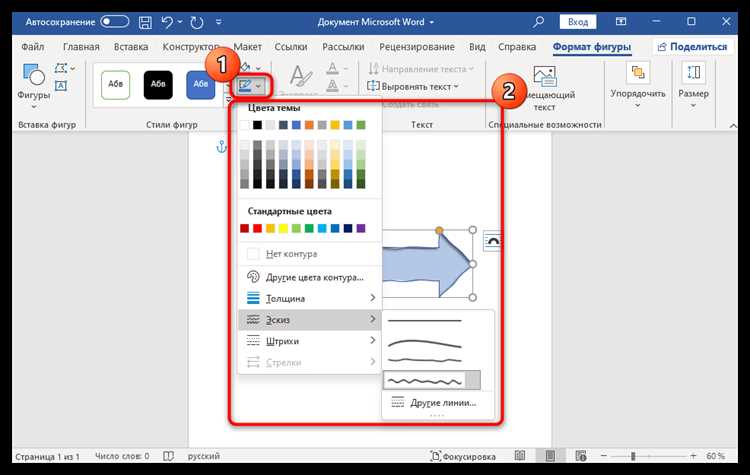The width and height of the screenshot is (750, 475).
Task: Click the Redo icon in title bar
Action: (197, 22)
